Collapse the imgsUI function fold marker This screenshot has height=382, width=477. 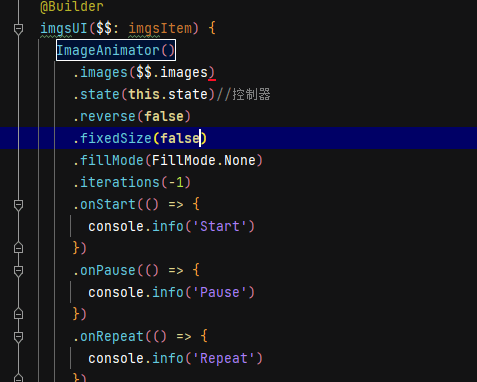click(x=18, y=29)
